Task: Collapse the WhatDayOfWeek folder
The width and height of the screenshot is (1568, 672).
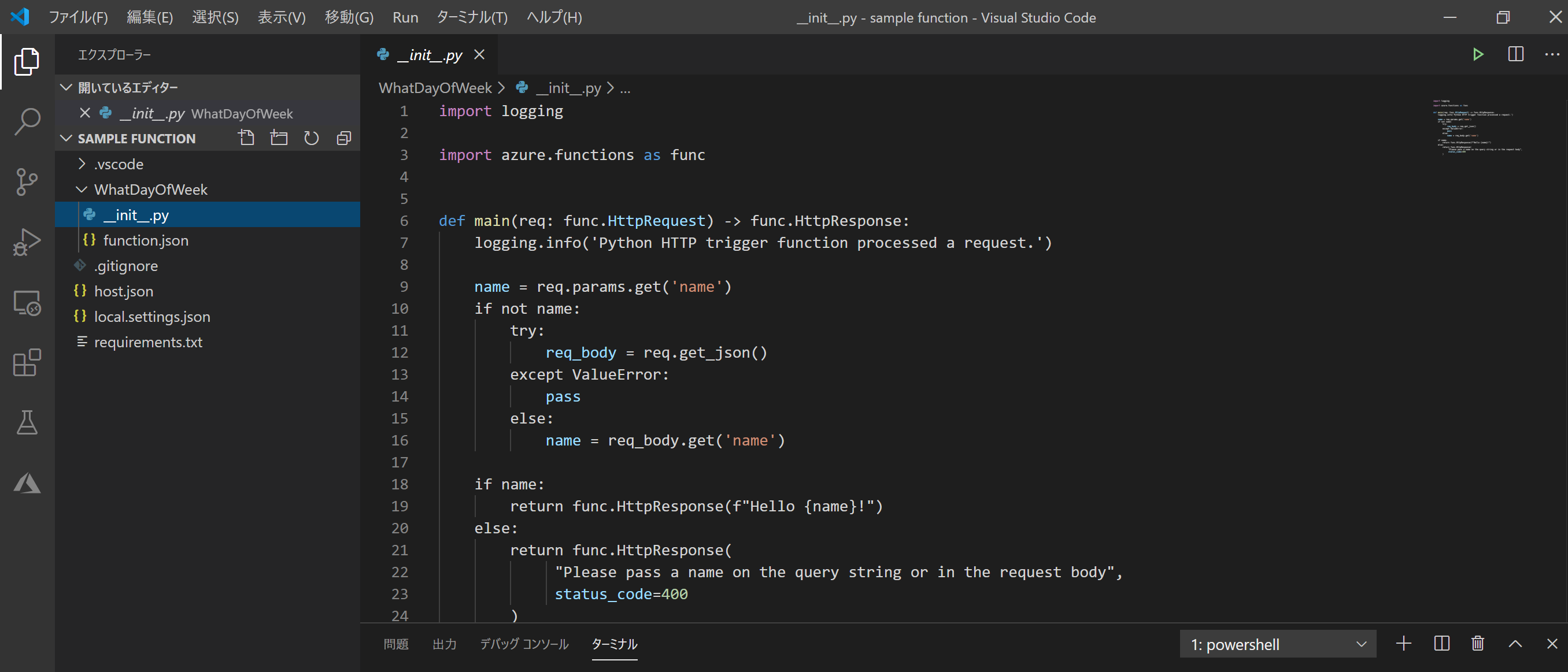Action: tap(150, 190)
